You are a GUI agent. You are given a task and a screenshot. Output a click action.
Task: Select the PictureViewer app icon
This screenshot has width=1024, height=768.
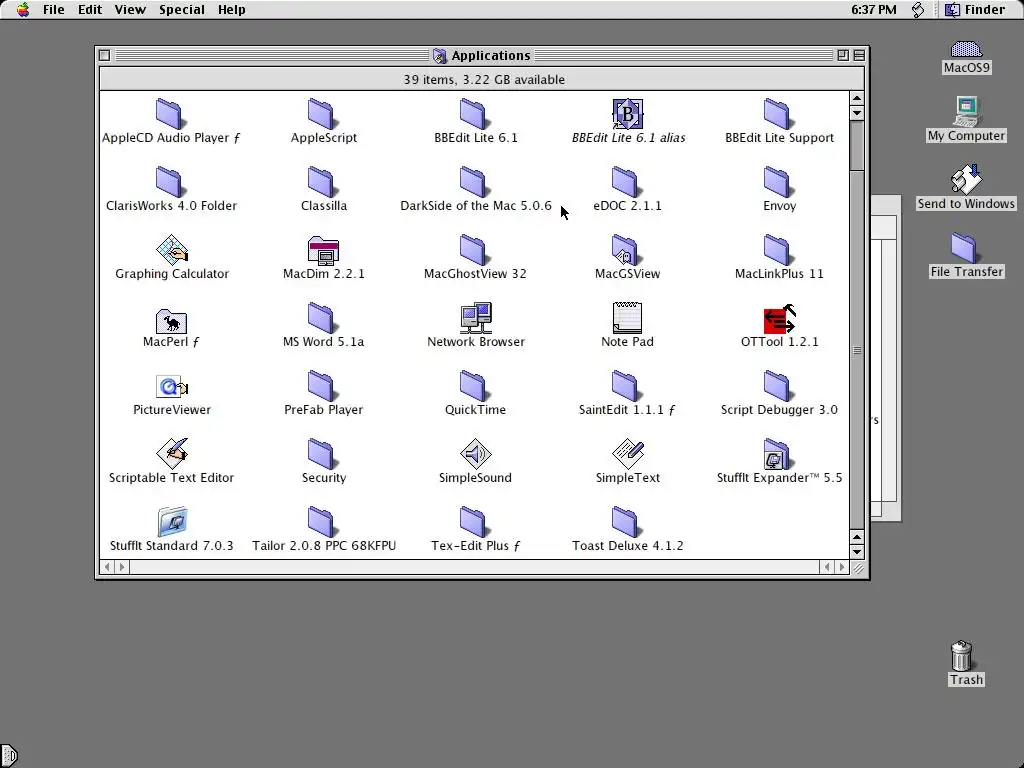[x=172, y=387]
